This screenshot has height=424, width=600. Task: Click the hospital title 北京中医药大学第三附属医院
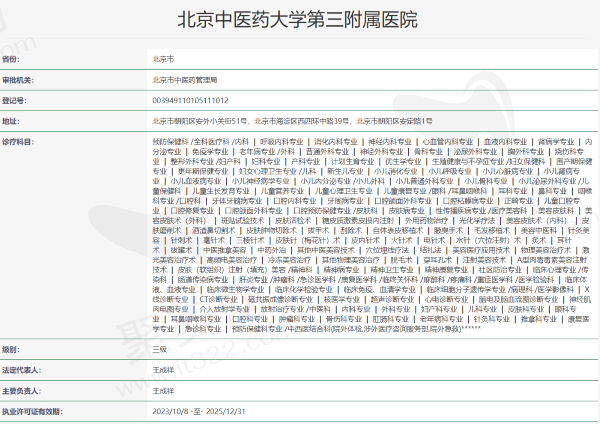(298, 20)
